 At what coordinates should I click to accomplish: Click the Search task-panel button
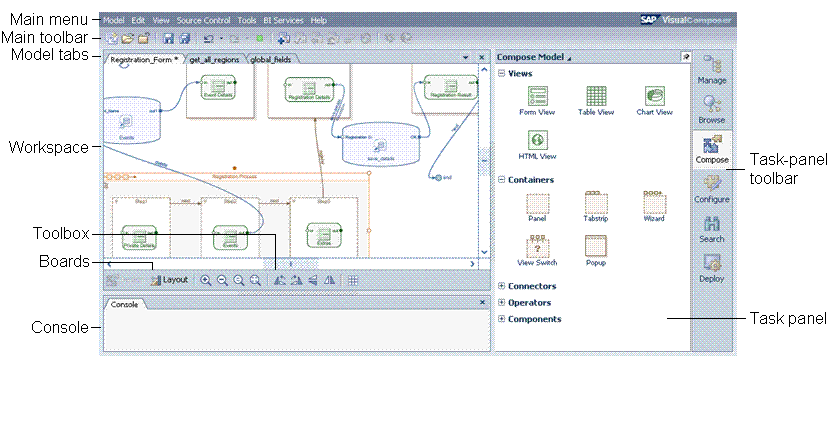(x=711, y=229)
